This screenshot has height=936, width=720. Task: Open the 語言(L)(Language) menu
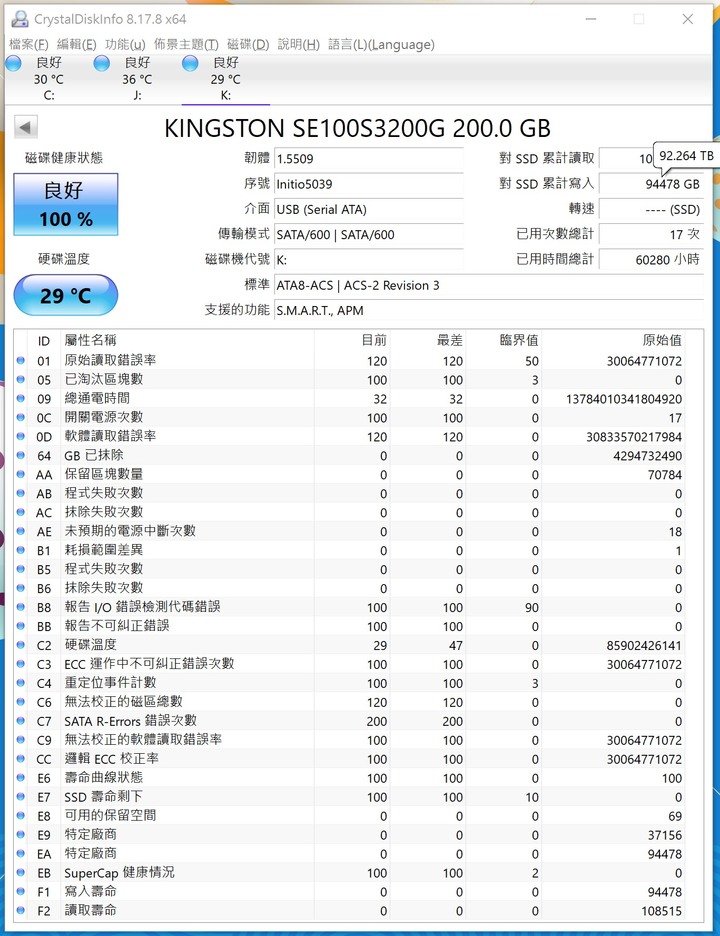(x=381, y=44)
